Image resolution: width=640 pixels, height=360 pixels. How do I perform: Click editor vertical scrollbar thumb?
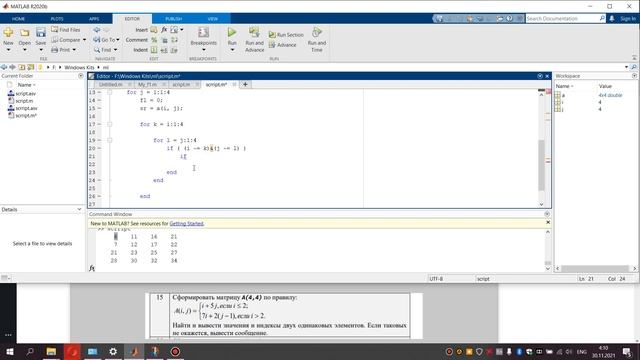[x=541, y=165]
